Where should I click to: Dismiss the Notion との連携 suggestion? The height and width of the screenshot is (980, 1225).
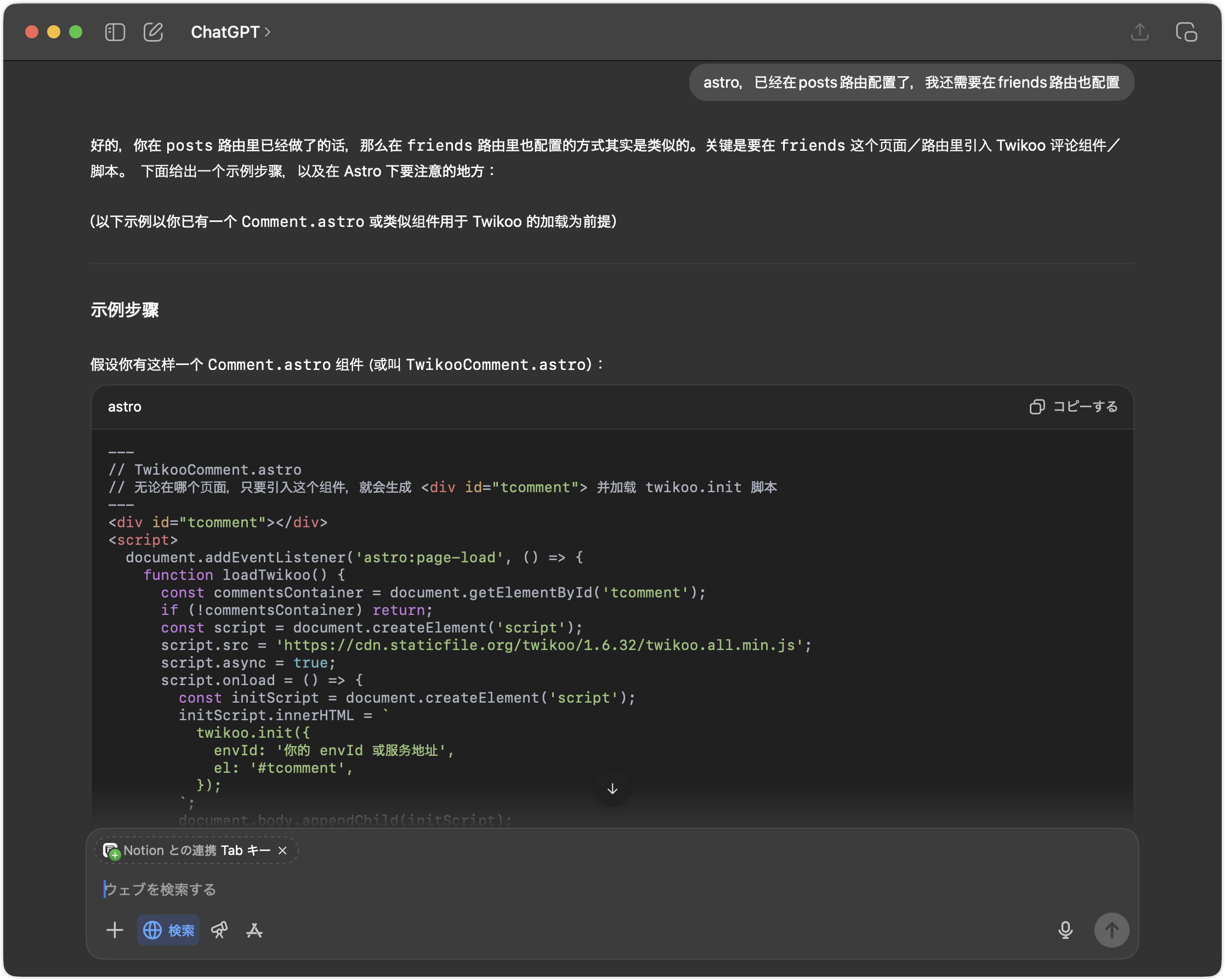click(x=282, y=850)
